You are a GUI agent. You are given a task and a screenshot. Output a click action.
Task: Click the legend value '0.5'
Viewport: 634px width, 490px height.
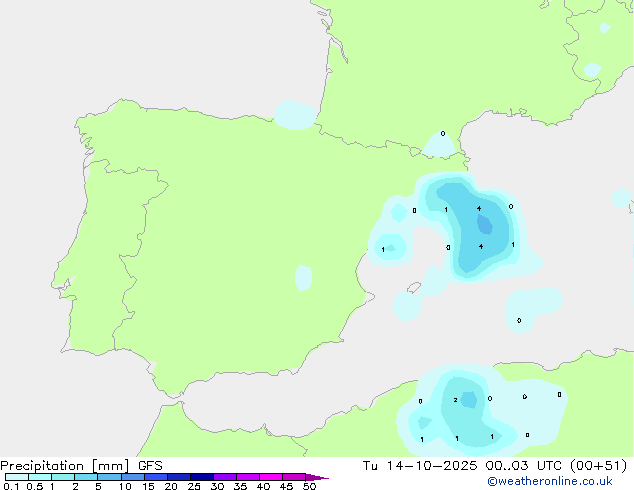pos(34,486)
